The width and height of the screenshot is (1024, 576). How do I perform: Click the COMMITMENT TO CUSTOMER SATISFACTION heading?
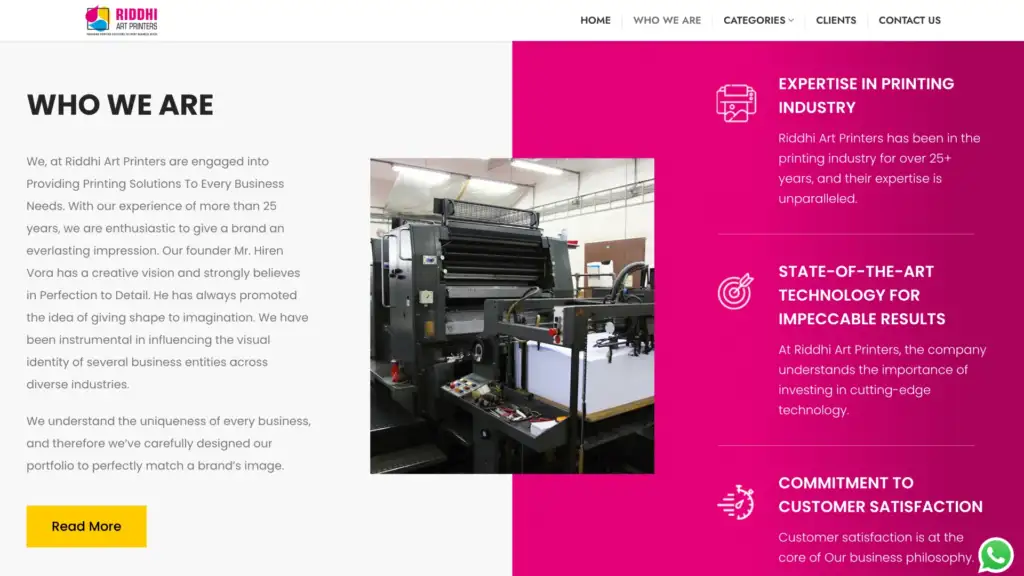tap(878, 494)
